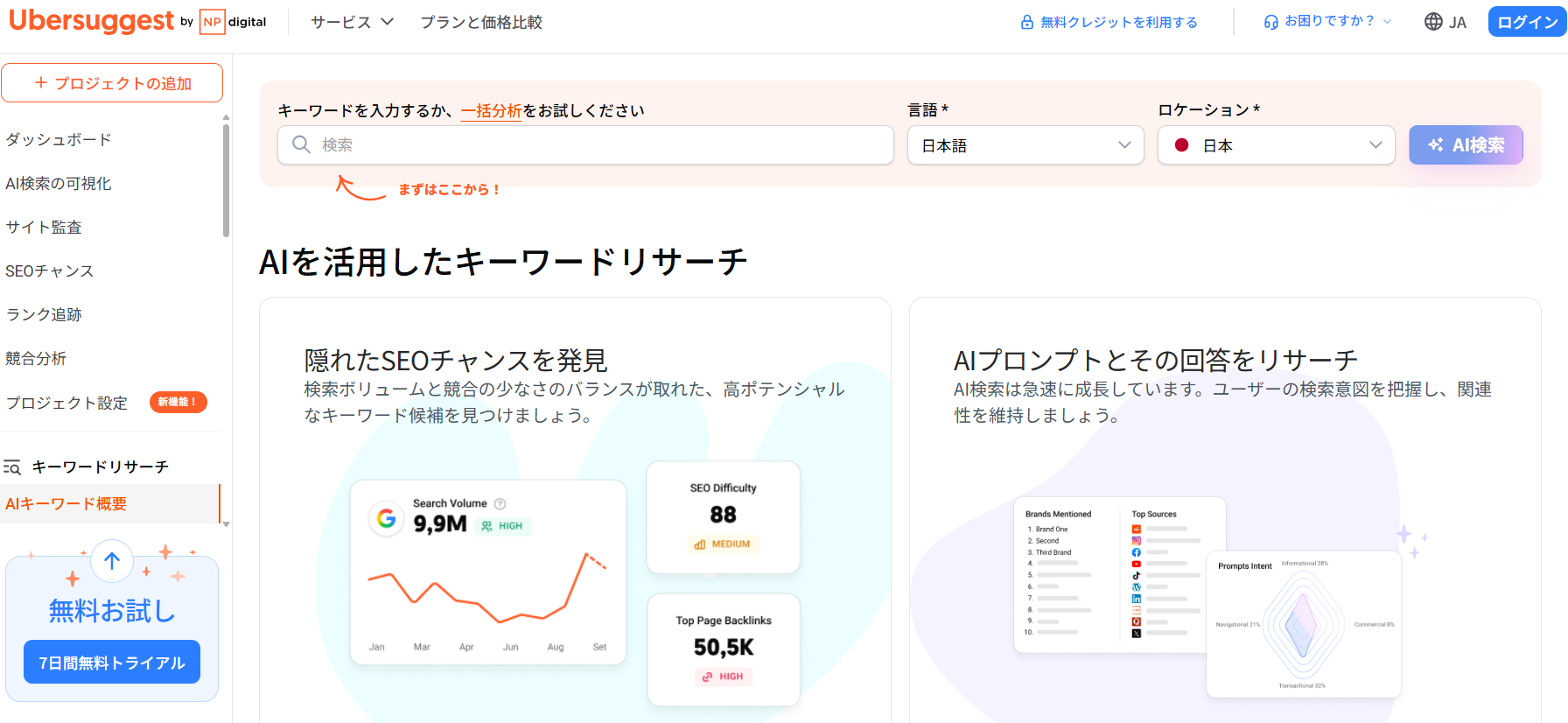The width and height of the screenshot is (1568, 723).
Task: Click the HIGH badge beside 9,9M
Action: [x=502, y=526]
